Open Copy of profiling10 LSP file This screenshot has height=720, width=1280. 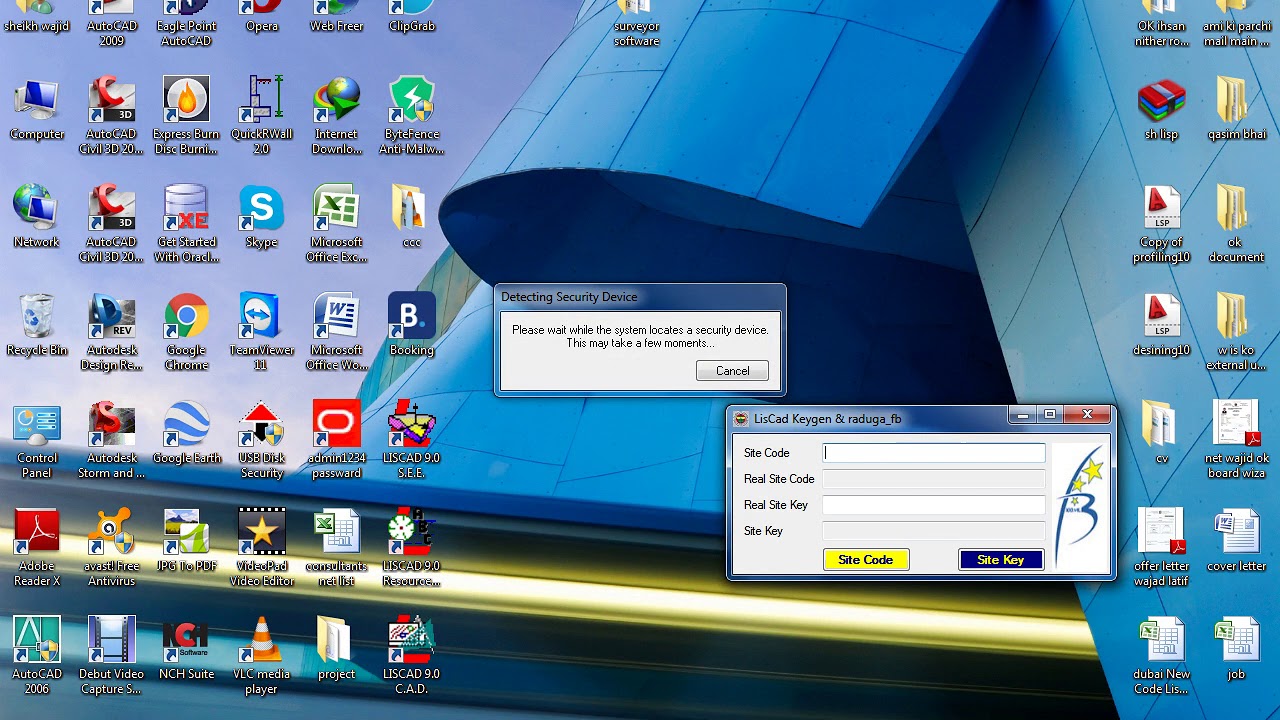click(x=1161, y=224)
